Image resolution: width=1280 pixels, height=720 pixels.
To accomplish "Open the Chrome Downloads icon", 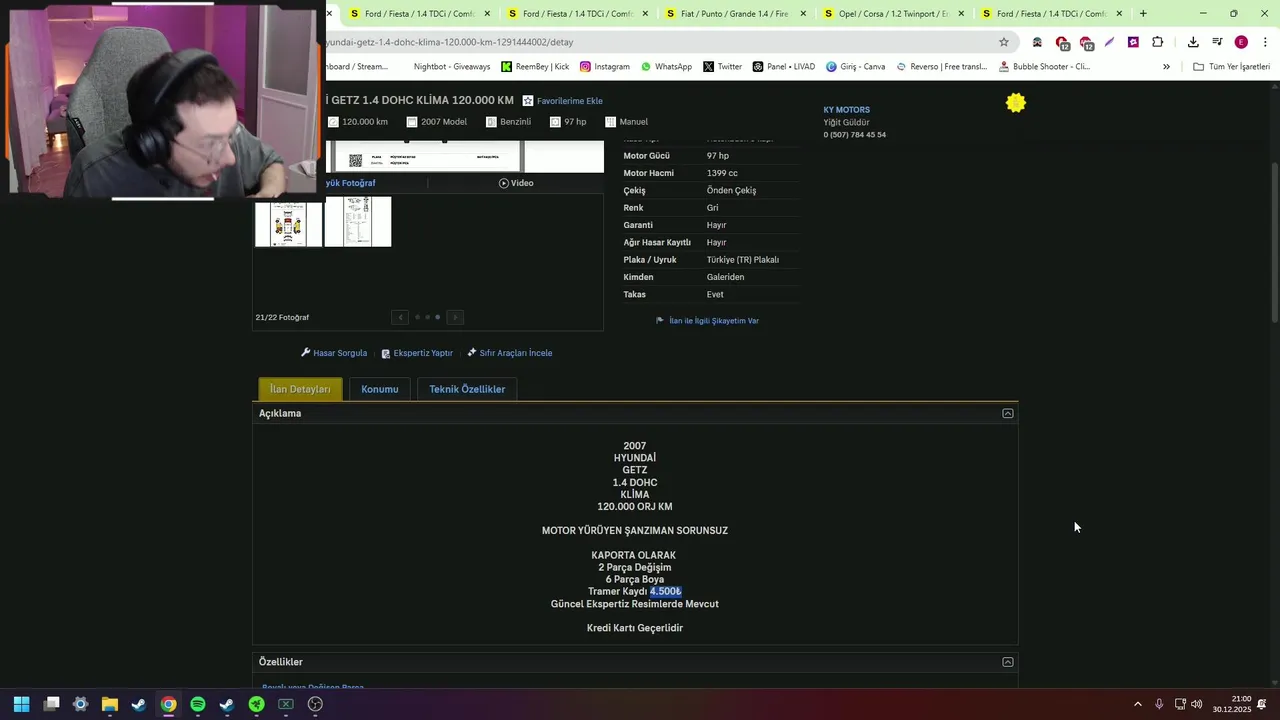I will [x=1193, y=42].
